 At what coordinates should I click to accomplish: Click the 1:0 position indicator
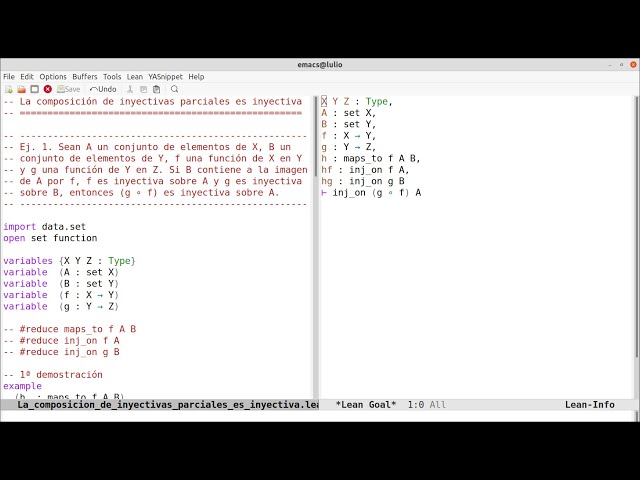416,404
